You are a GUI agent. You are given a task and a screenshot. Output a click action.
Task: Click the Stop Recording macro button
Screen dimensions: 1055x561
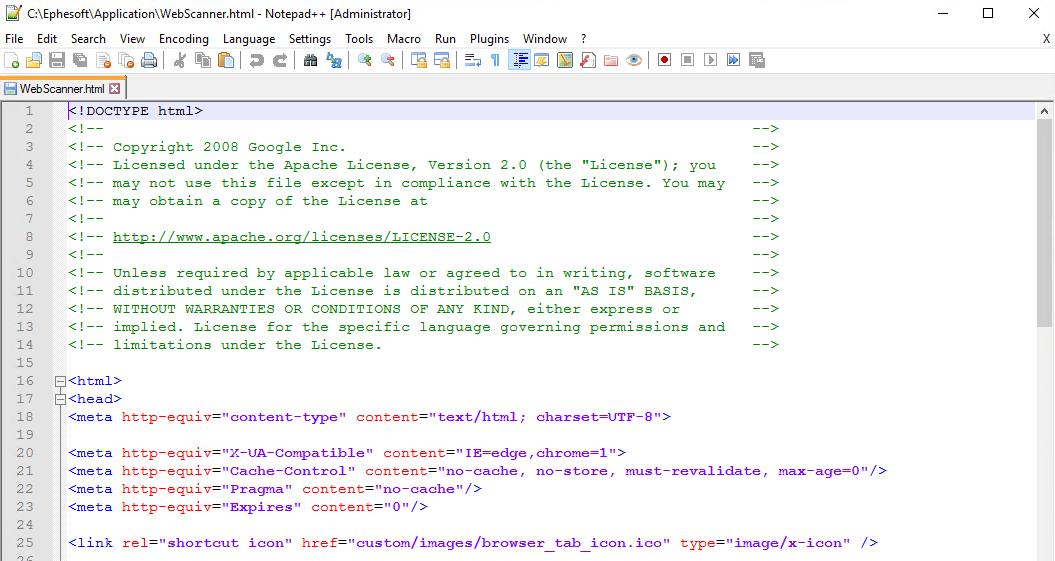687,61
